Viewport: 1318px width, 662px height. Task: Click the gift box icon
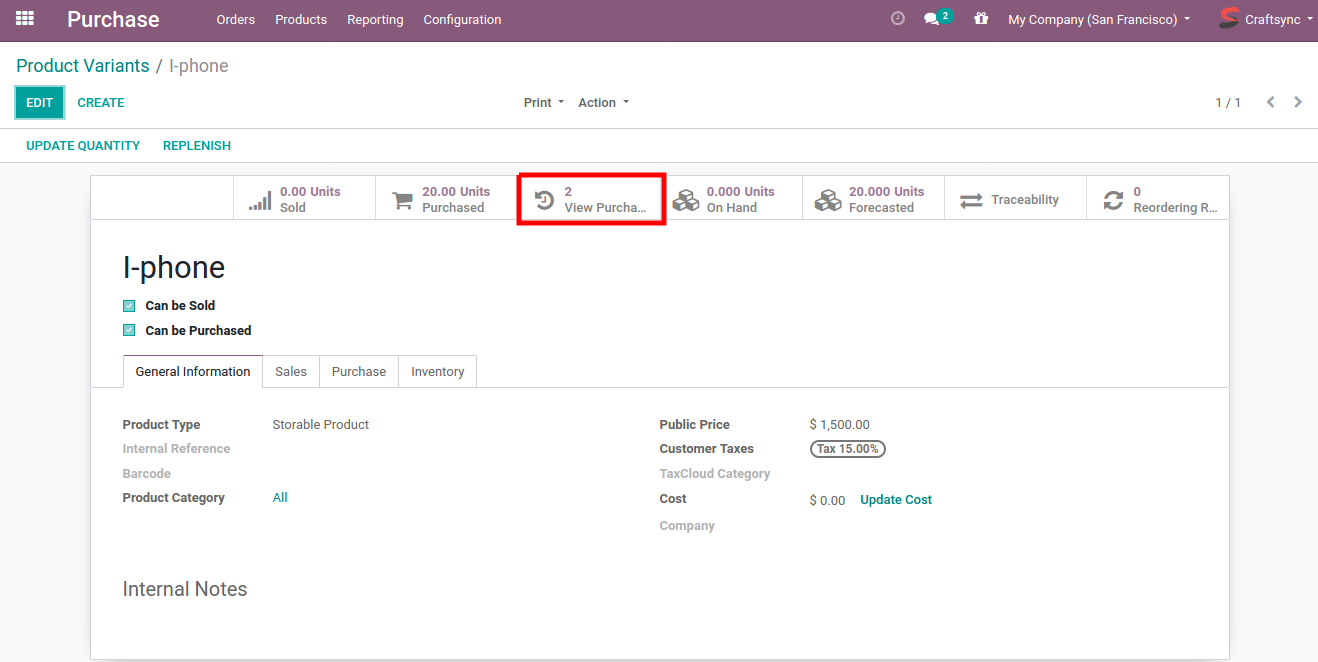980,19
